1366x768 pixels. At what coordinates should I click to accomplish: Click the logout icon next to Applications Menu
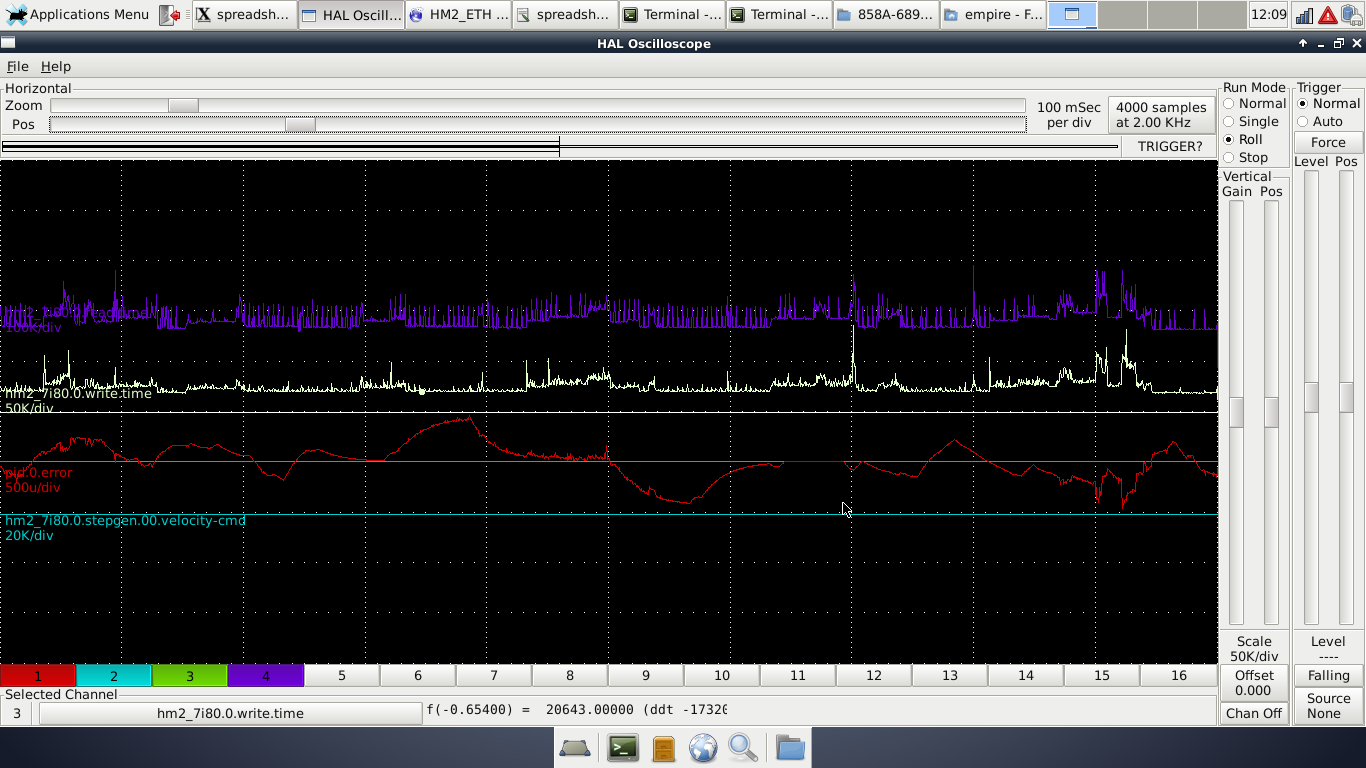[x=170, y=14]
